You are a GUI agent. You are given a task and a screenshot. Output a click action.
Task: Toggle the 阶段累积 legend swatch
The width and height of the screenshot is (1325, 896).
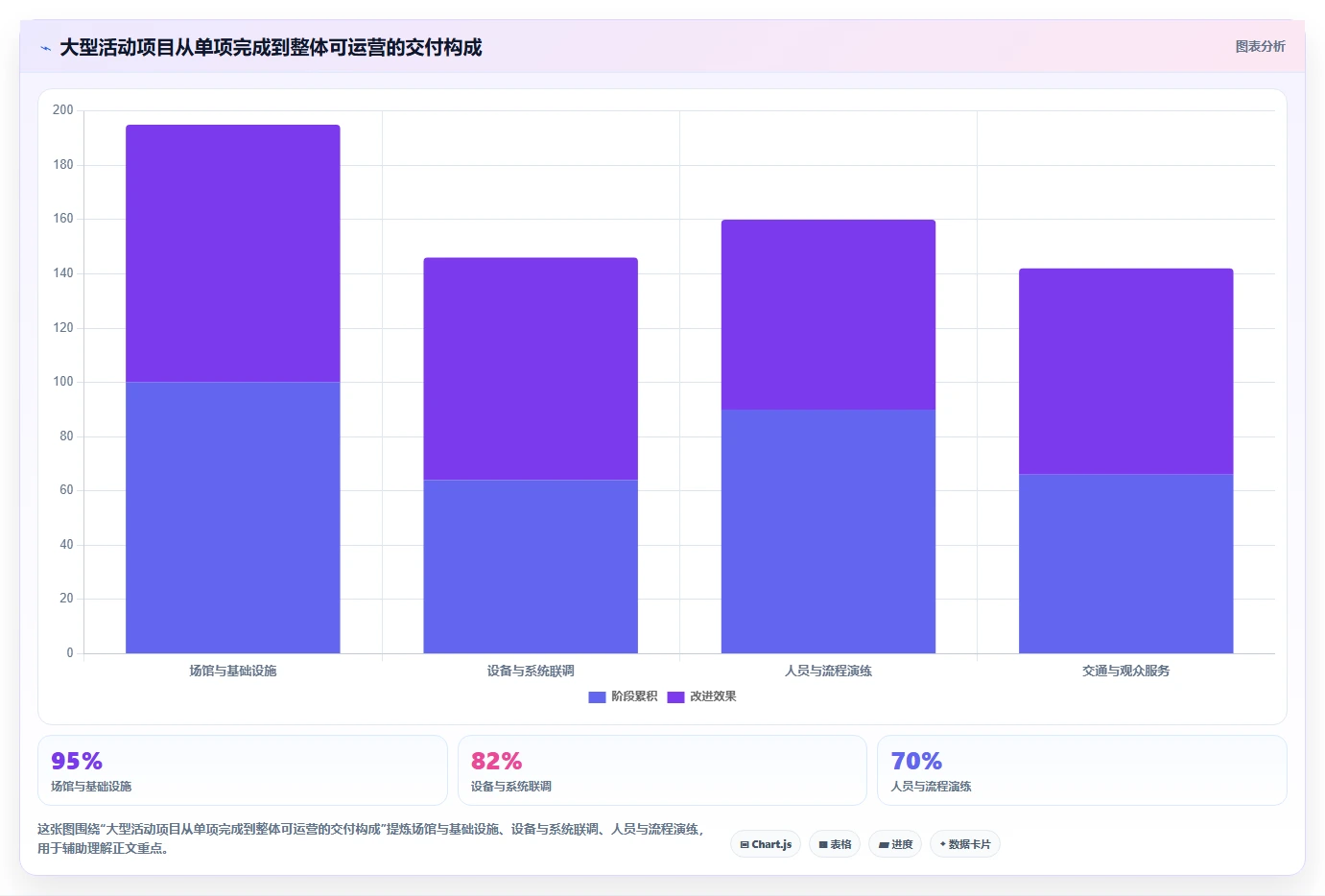pyautogui.click(x=597, y=697)
